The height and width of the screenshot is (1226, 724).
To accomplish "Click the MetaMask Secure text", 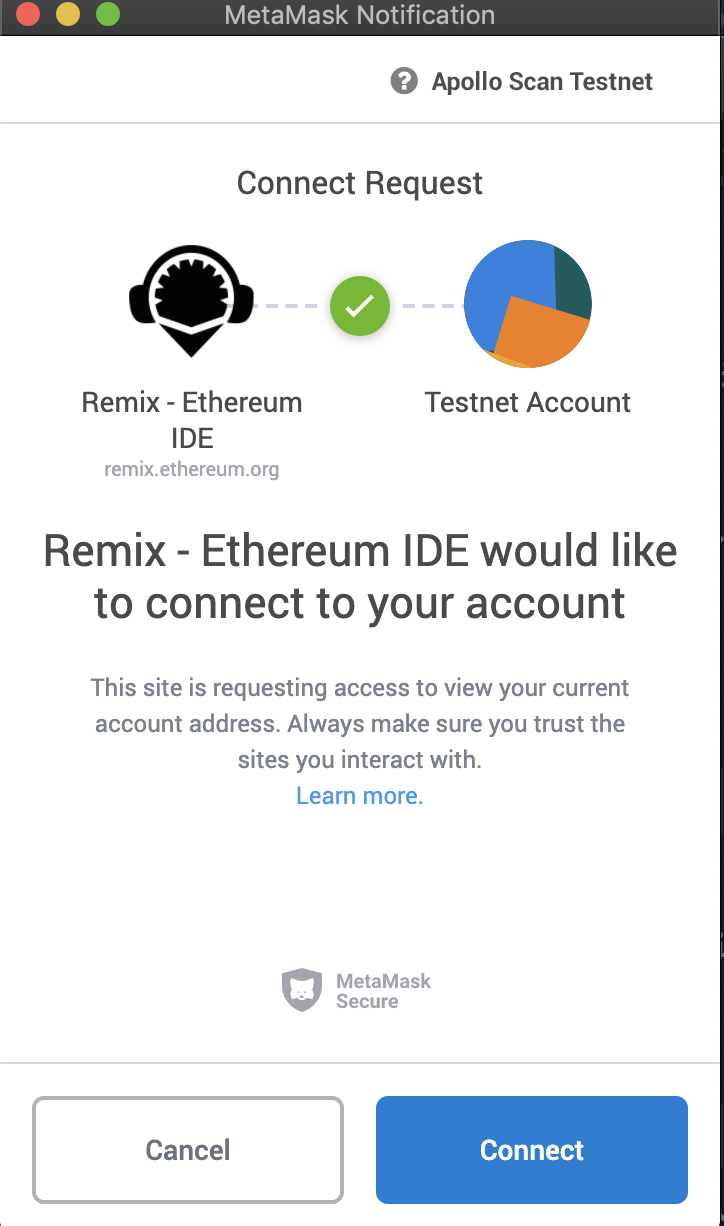I will [383, 990].
